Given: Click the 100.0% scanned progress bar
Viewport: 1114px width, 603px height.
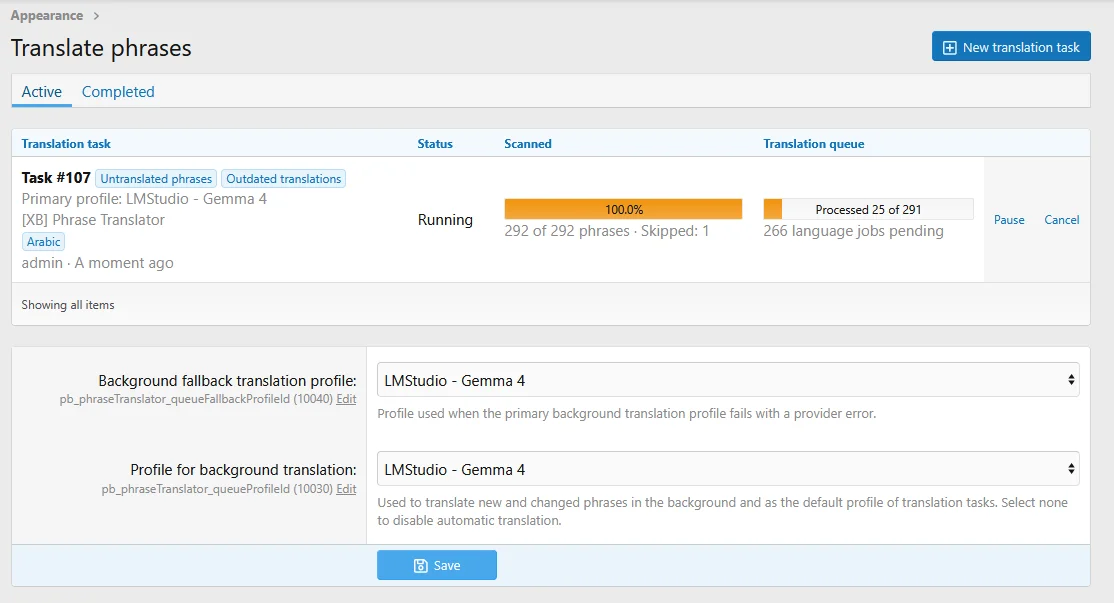Looking at the screenshot, I should point(623,209).
